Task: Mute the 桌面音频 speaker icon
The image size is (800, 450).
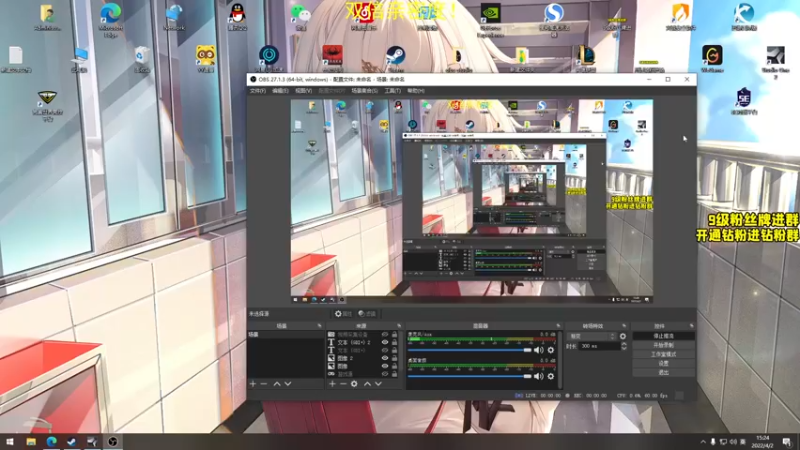Action: [x=539, y=376]
